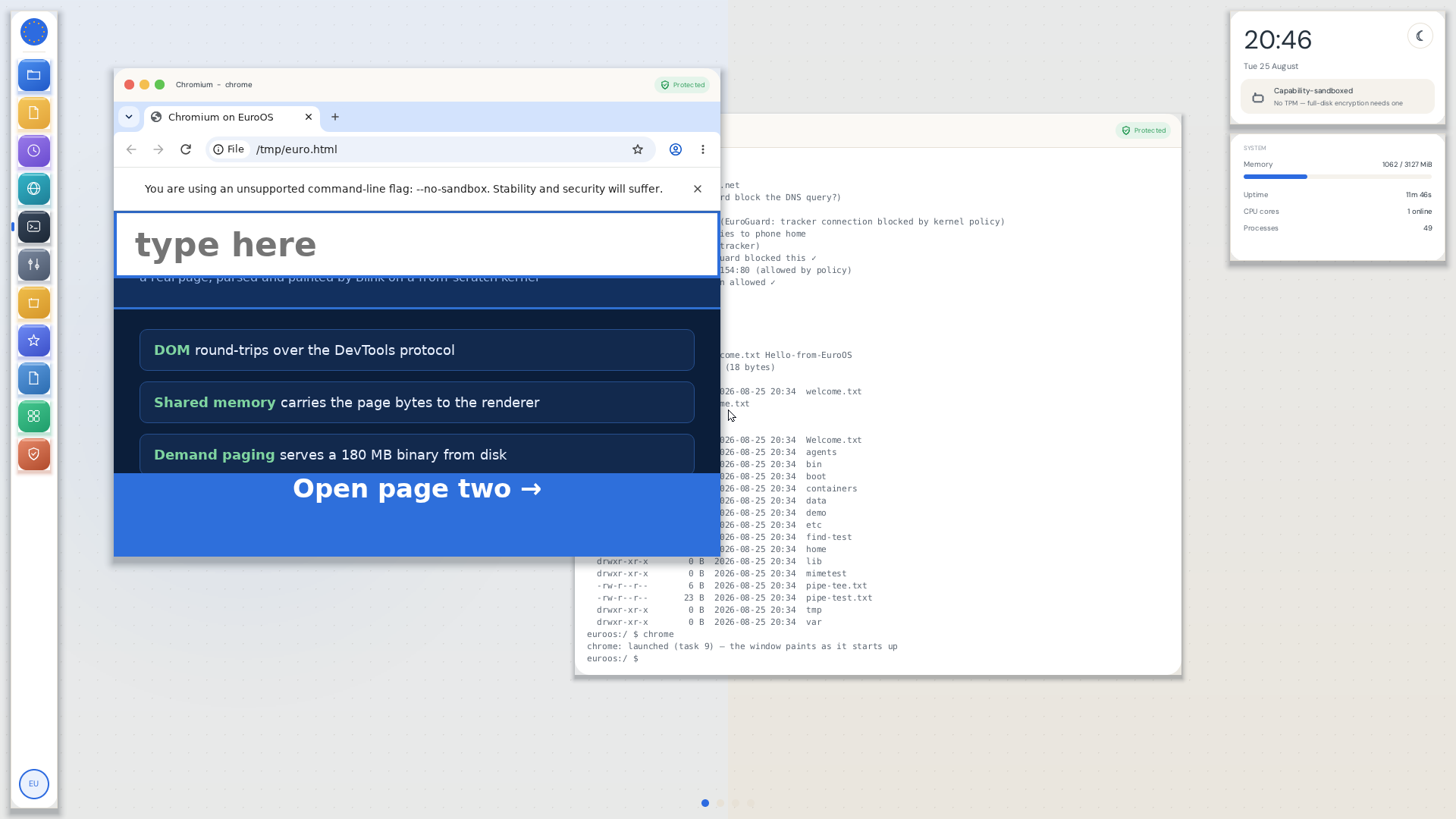The image size is (1456, 819).
Task: Open the Chromium profile avatar icon
Action: (676, 149)
